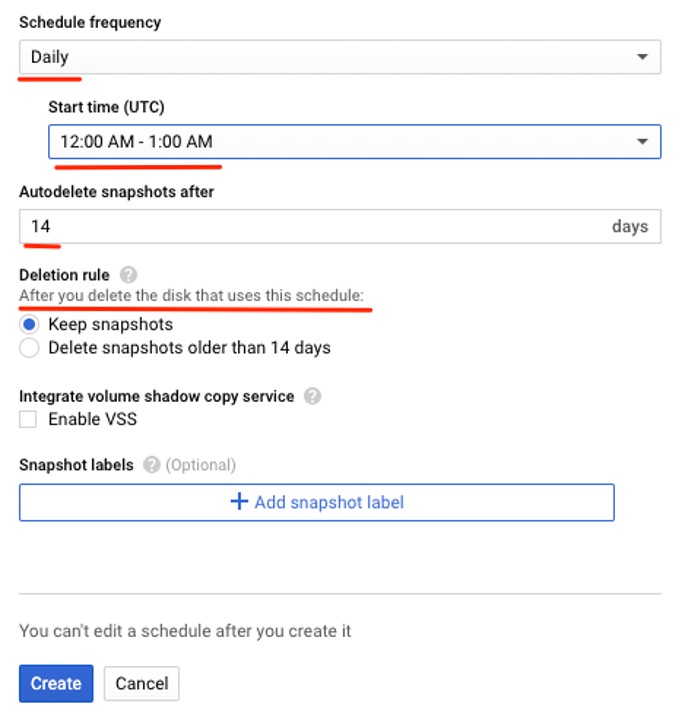Click the arrow on the Schedule frequency field

(642, 57)
